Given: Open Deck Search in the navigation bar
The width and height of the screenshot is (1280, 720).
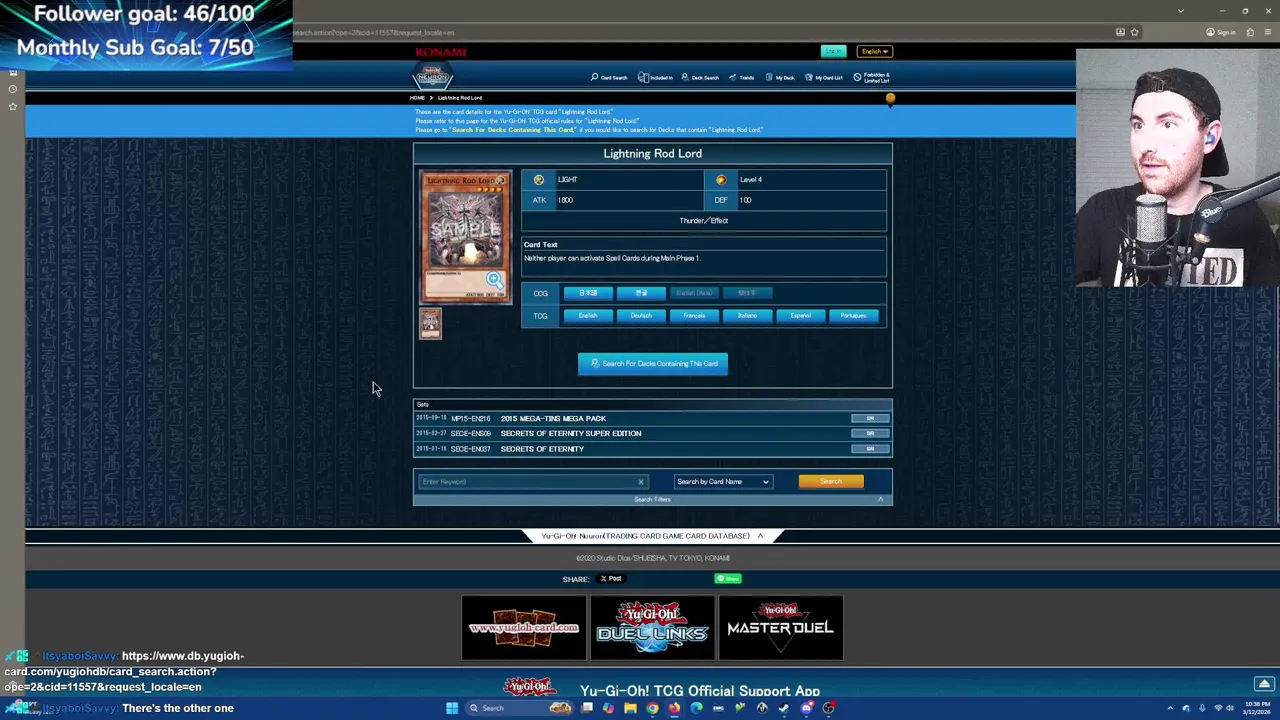Looking at the screenshot, I should tap(700, 77).
